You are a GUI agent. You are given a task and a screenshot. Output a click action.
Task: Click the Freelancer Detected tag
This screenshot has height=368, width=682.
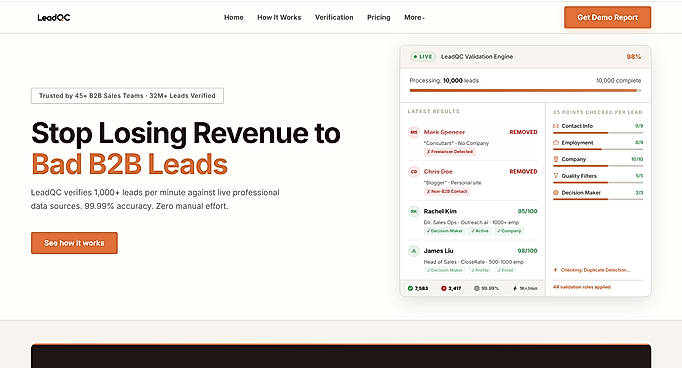point(450,152)
